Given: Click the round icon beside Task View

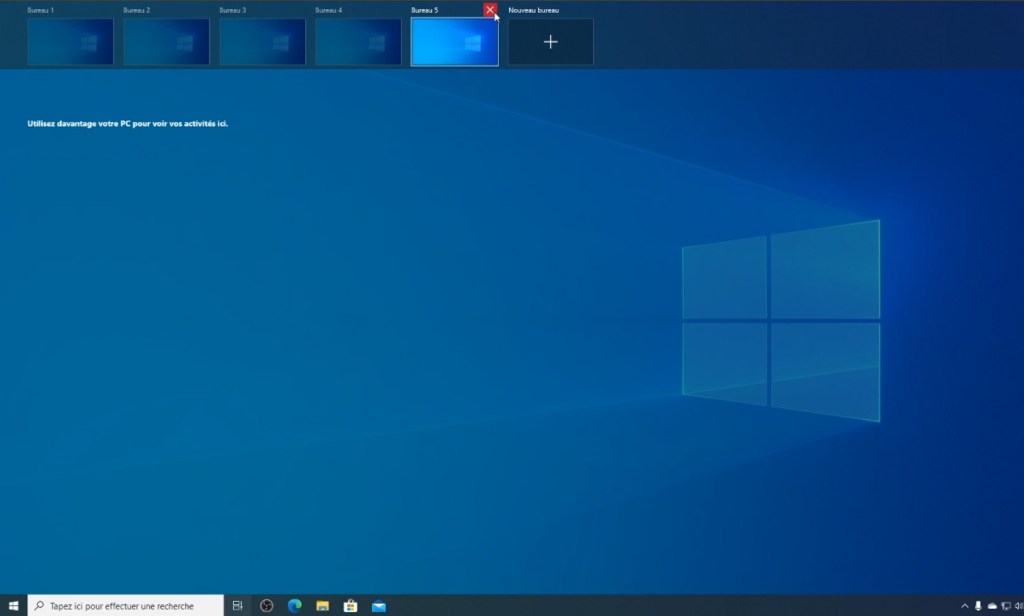Looking at the screenshot, I should (267, 605).
